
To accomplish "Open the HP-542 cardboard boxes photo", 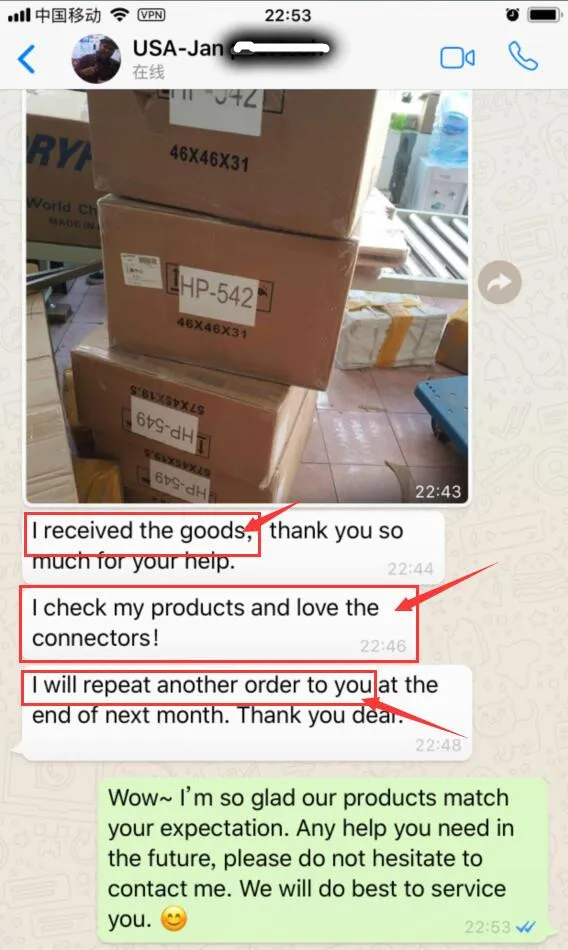I will (x=246, y=296).
